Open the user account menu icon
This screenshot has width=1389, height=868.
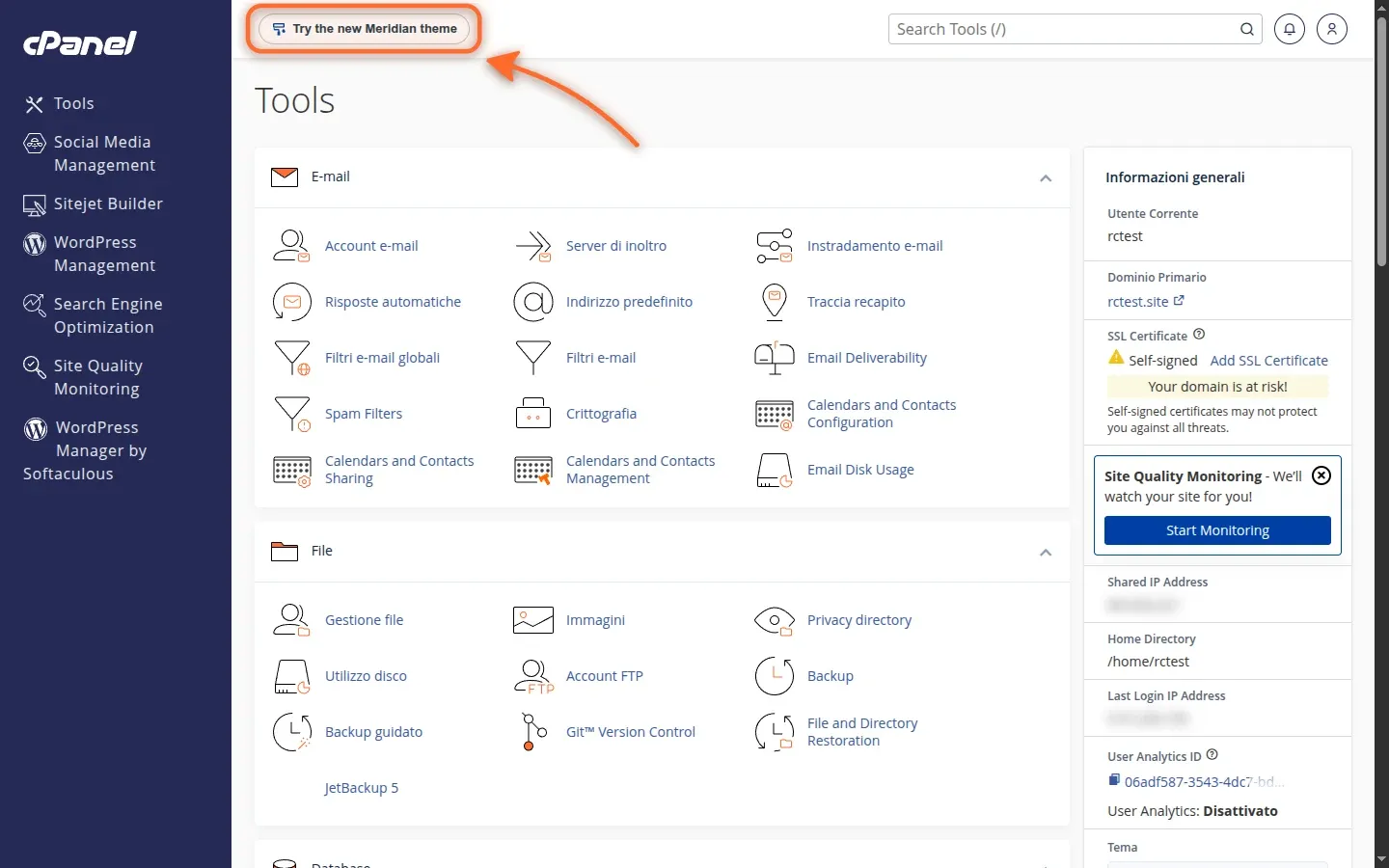[1332, 29]
